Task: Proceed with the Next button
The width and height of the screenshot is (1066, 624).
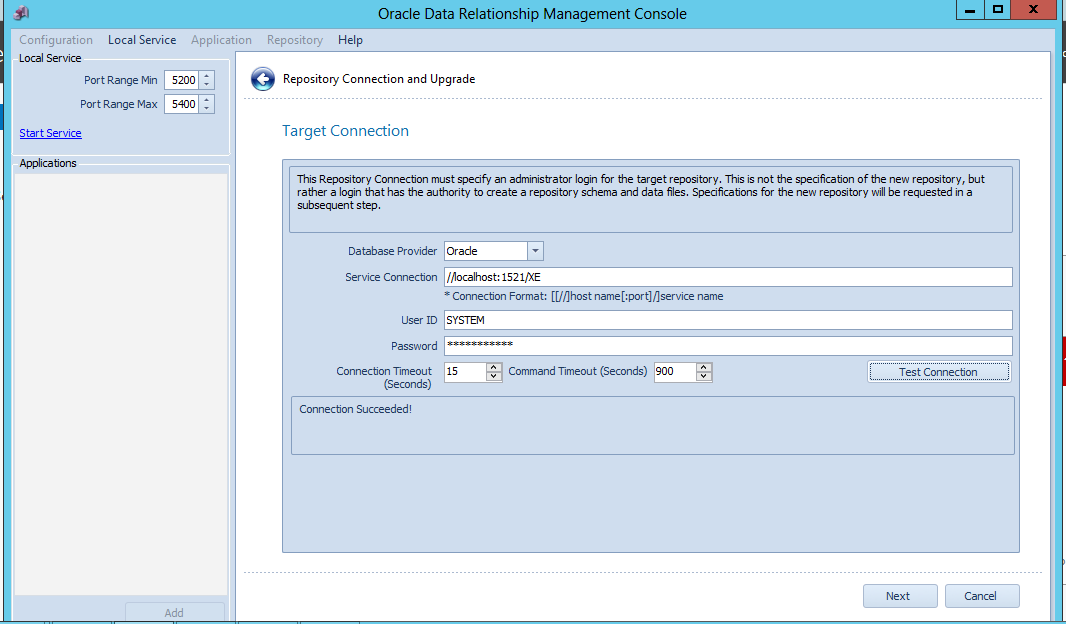Action: 900,596
